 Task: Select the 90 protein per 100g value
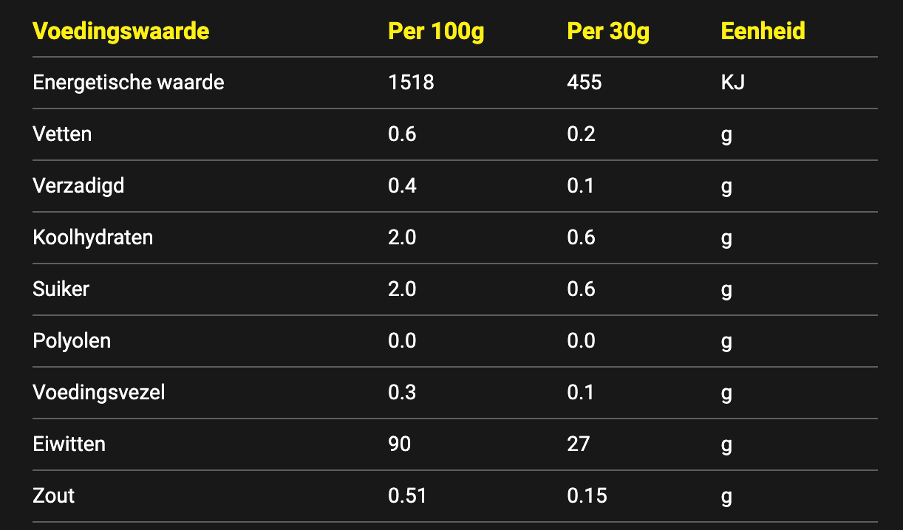click(x=400, y=444)
